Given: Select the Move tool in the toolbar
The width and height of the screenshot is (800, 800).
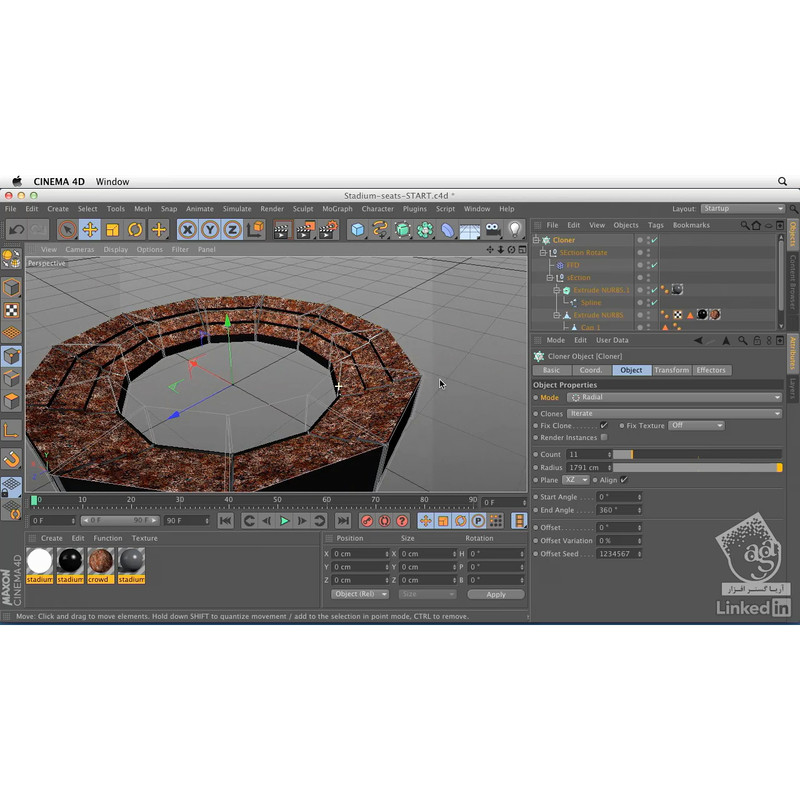Looking at the screenshot, I should [90, 230].
